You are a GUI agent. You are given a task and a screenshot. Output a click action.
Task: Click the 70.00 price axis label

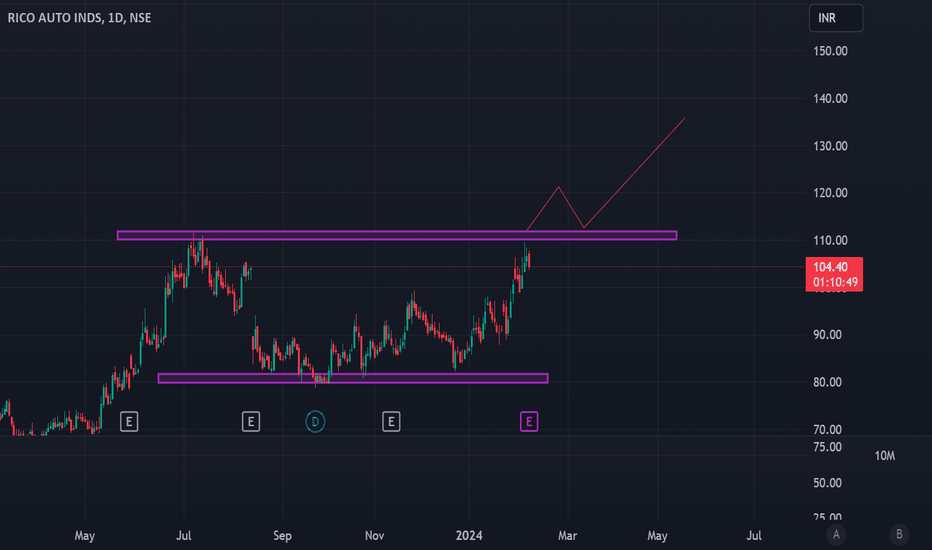click(x=827, y=429)
